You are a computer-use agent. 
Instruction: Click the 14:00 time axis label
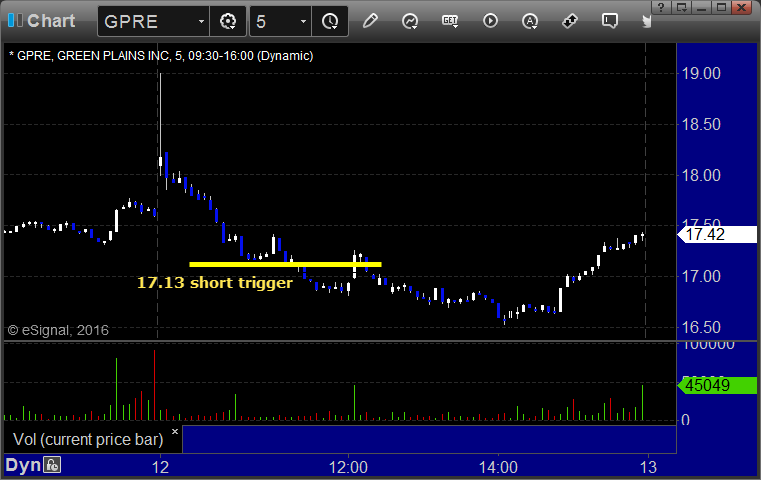[x=498, y=467]
